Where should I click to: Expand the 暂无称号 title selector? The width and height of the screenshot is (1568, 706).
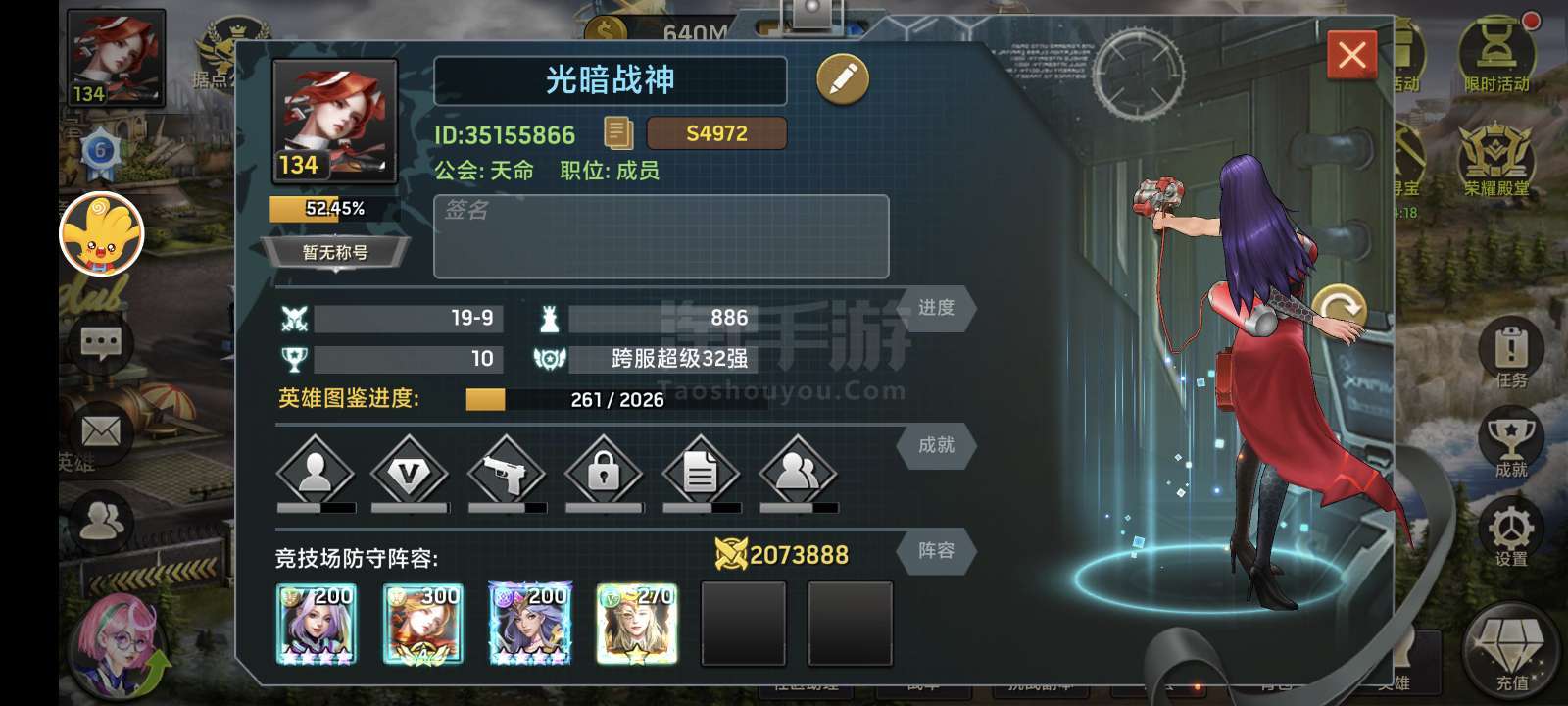pyautogui.click(x=335, y=253)
